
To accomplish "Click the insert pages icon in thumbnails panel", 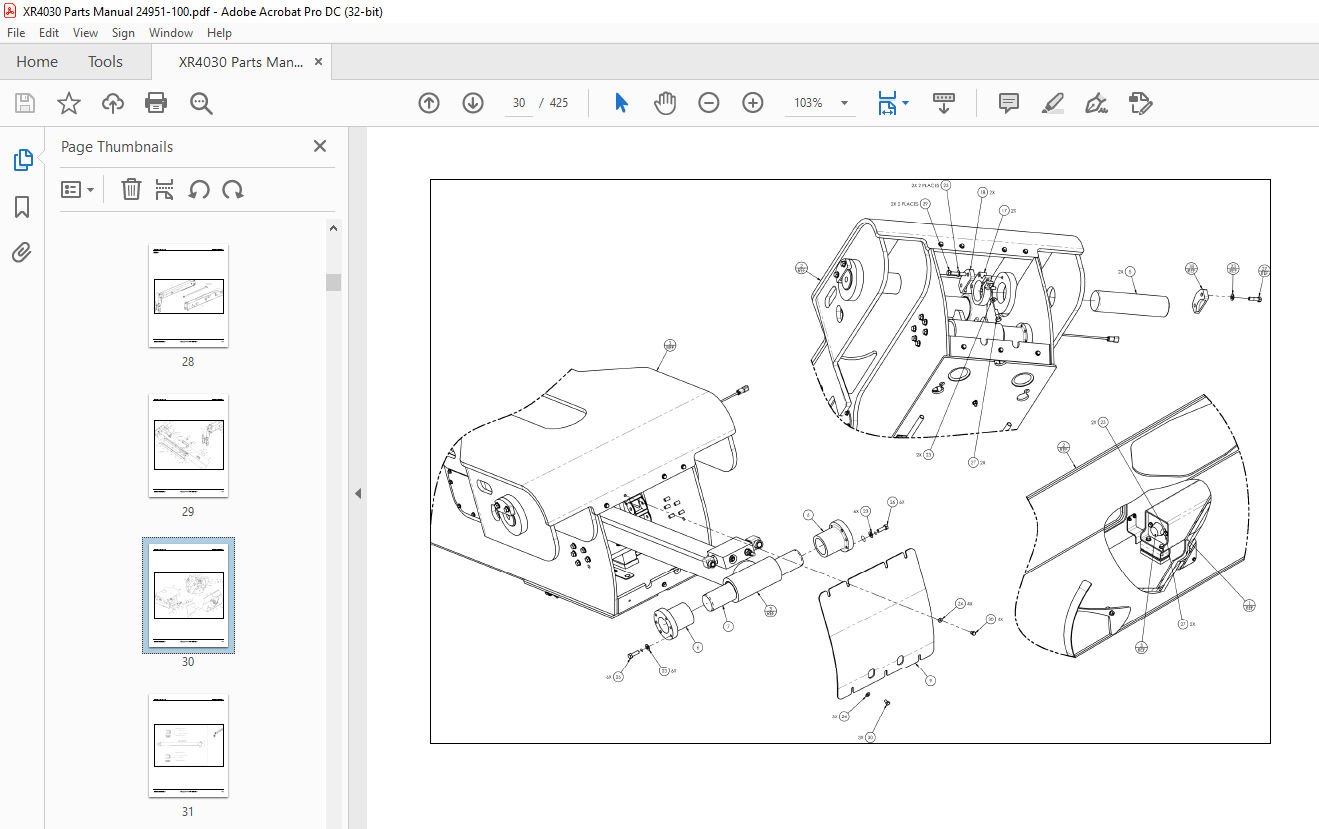I will click(166, 189).
